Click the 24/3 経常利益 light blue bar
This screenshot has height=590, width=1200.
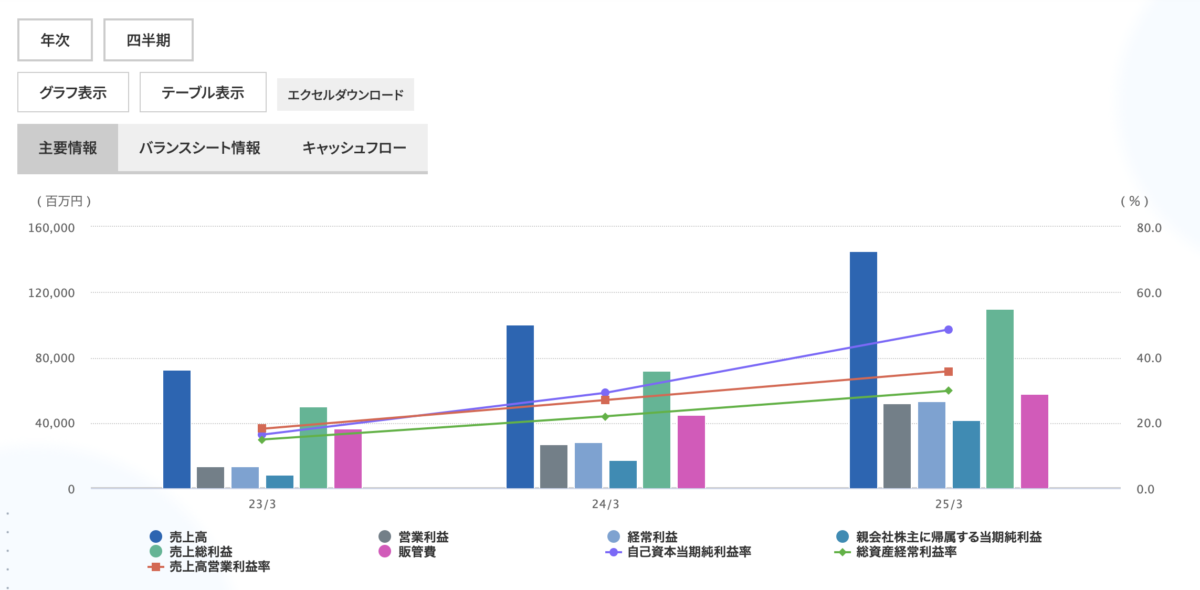point(588,466)
